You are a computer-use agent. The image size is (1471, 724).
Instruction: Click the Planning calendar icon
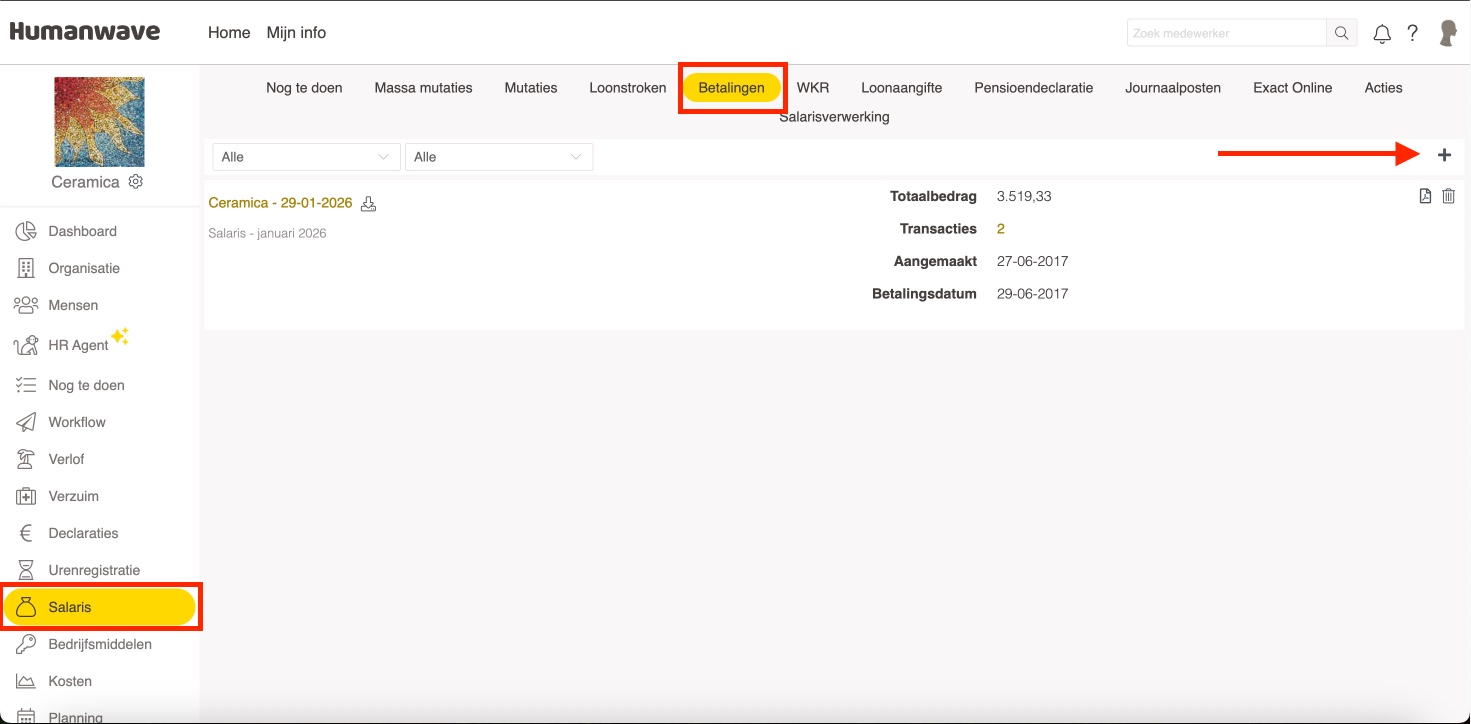click(x=26, y=717)
